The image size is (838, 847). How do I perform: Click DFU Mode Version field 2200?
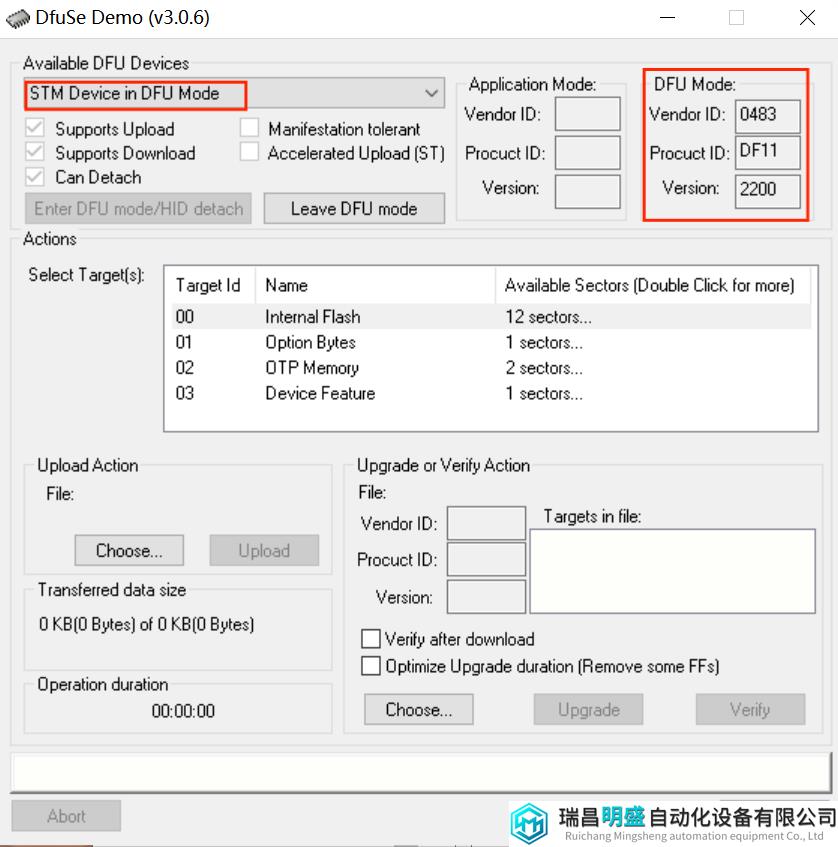tap(767, 191)
